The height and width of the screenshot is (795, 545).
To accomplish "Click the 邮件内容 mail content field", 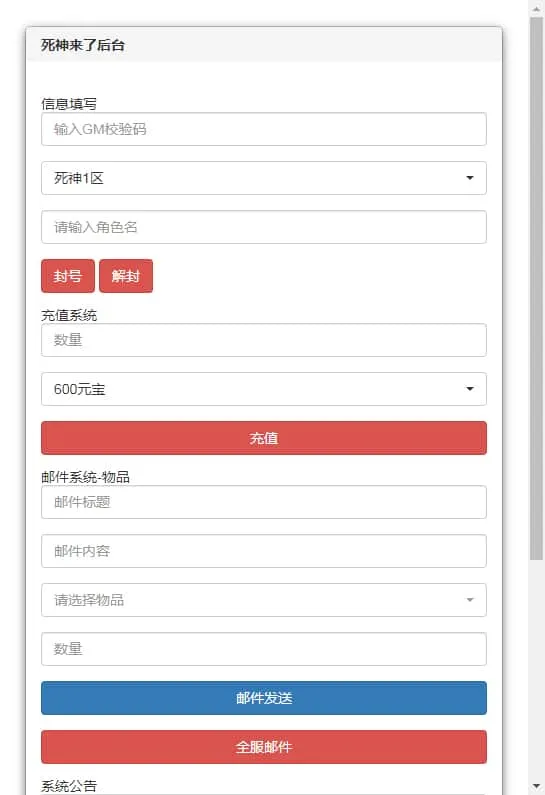I will (x=264, y=551).
